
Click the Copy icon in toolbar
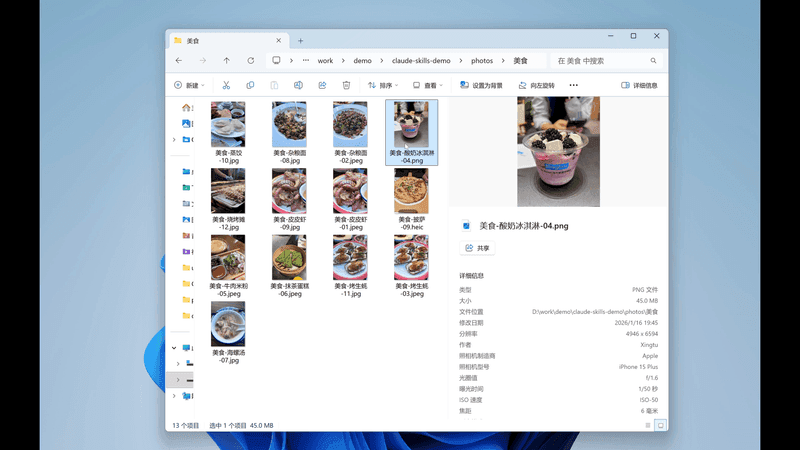[x=250, y=86]
